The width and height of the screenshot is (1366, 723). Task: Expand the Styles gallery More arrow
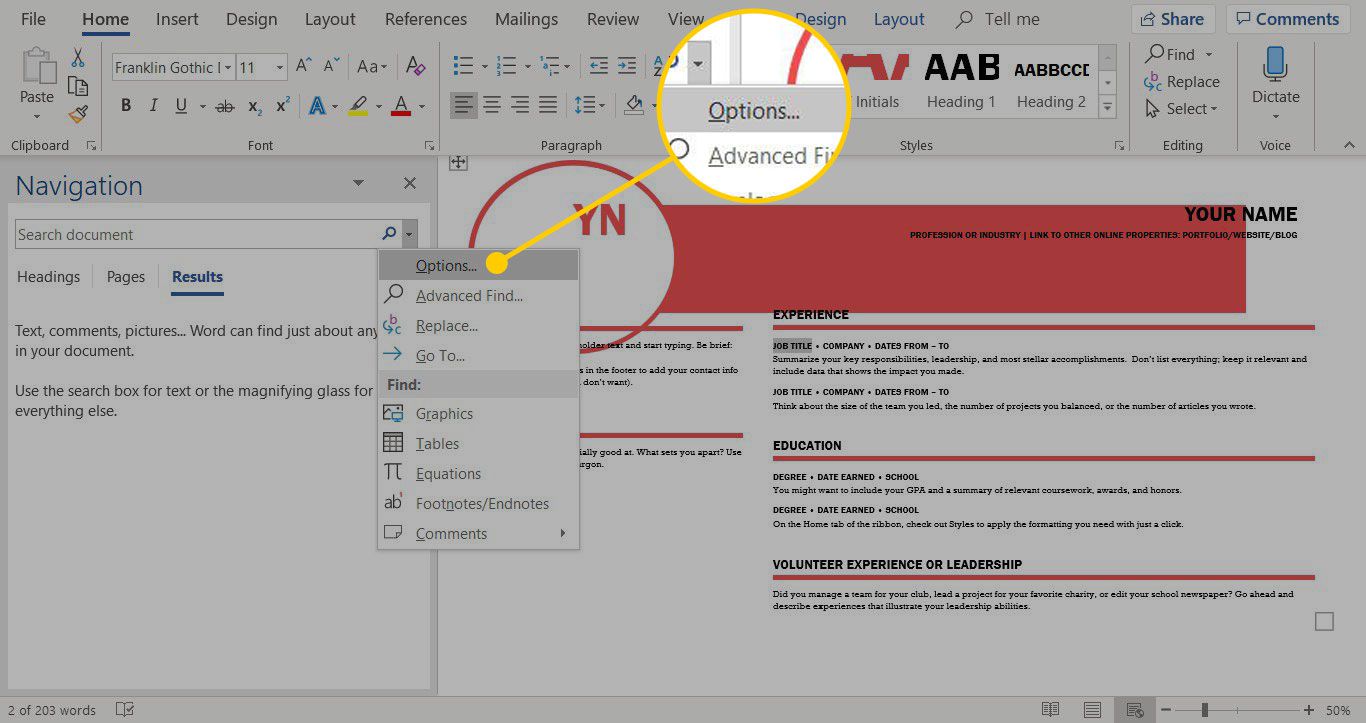1107,105
